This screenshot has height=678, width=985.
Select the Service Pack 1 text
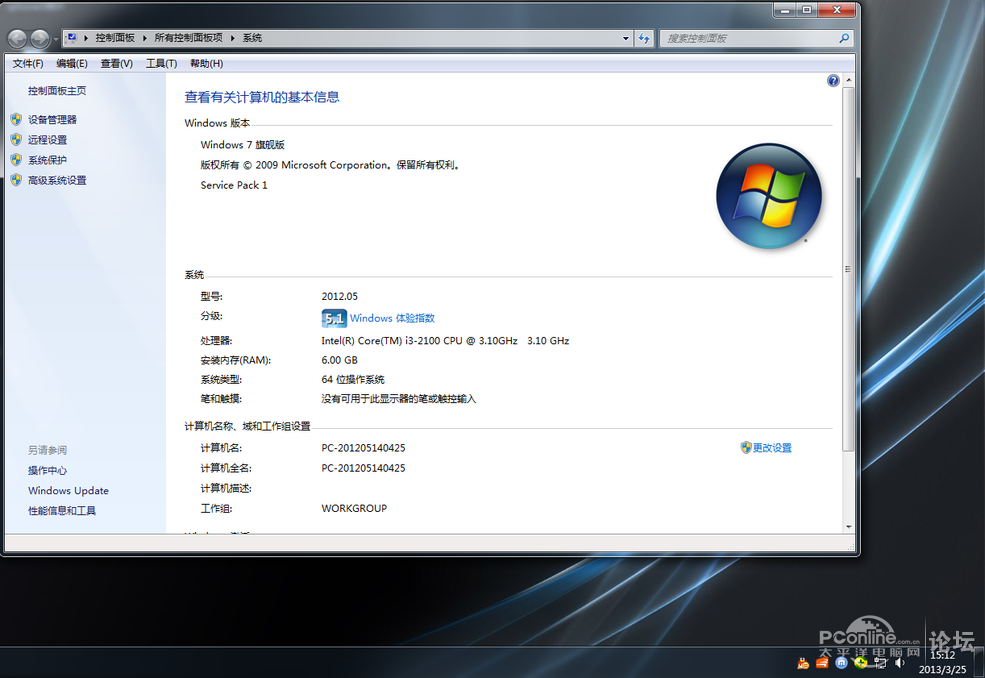(x=234, y=185)
